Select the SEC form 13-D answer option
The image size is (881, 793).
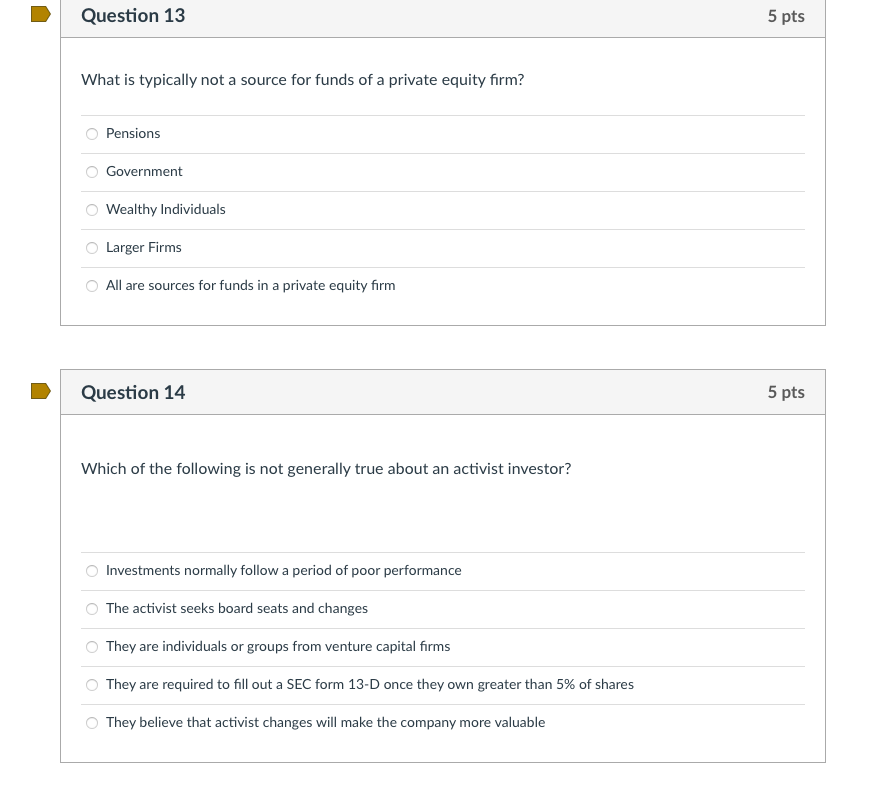(x=92, y=685)
